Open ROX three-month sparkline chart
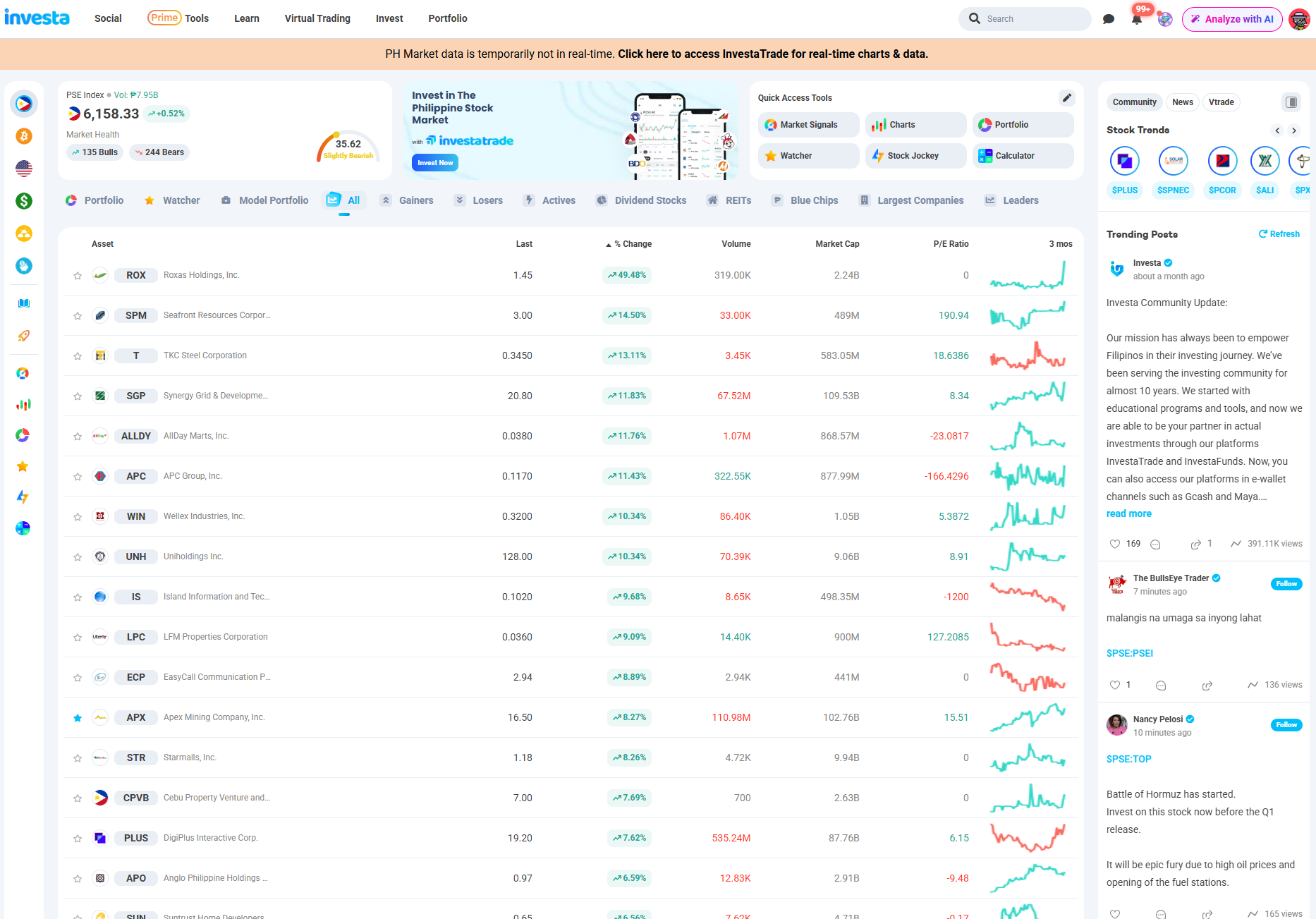1316x919 pixels. point(1028,275)
